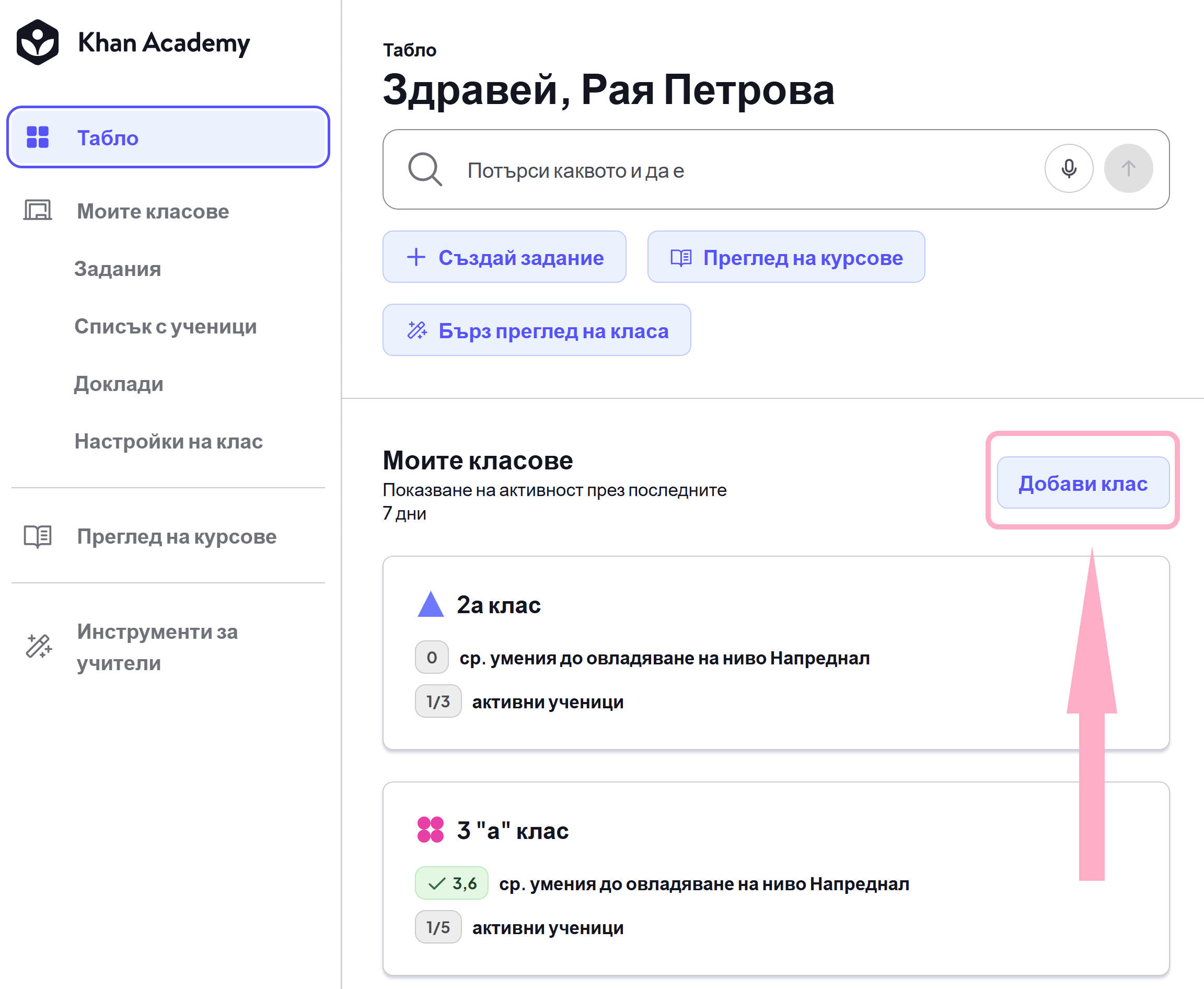Activate the microphone voice search button
The width and height of the screenshot is (1204, 989).
[x=1069, y=169]
